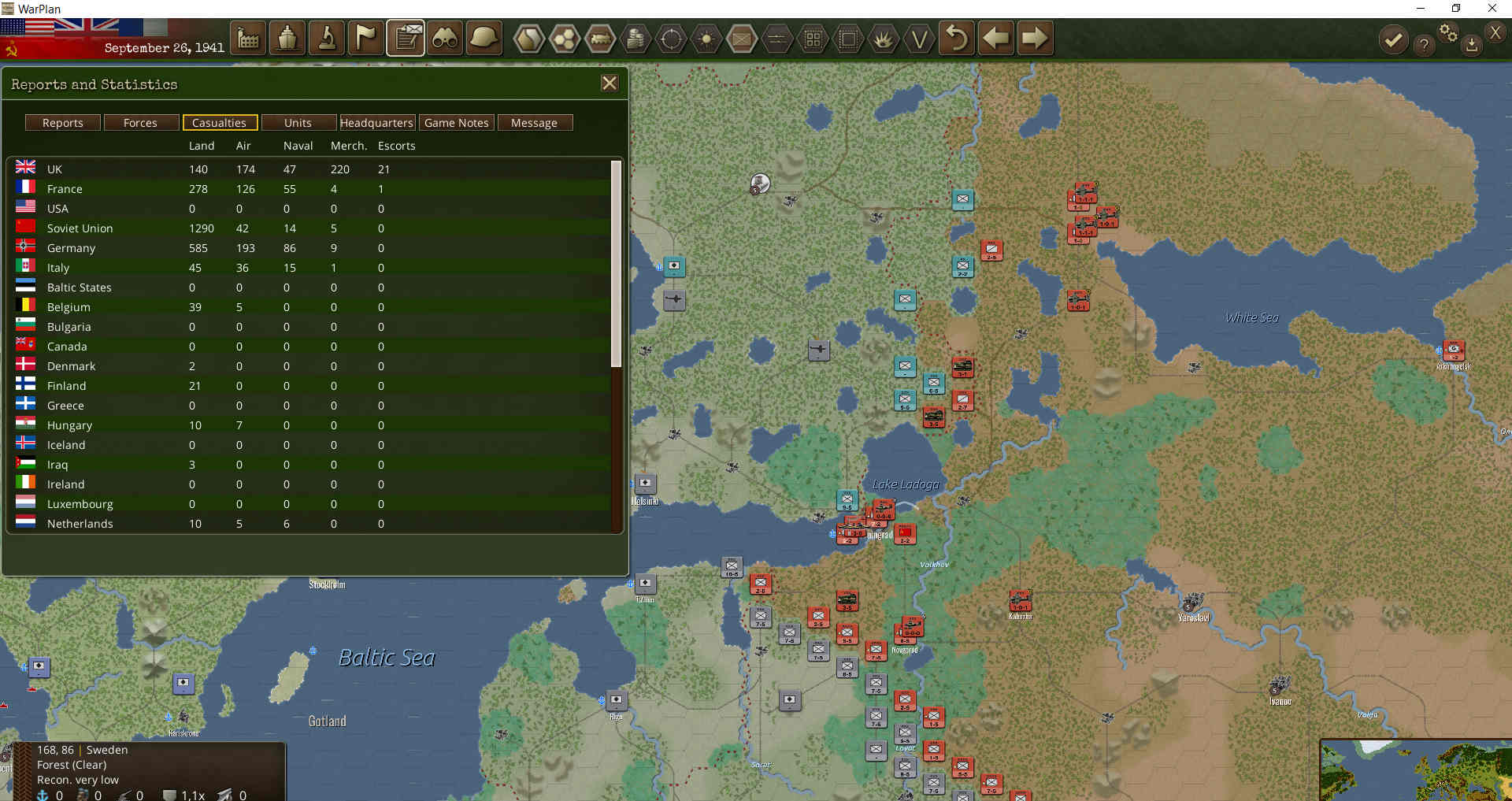Click the explosion hexagon icon
Viewport: 1512px width, 801px height.
pyautogui.click(x=884, y=39)
